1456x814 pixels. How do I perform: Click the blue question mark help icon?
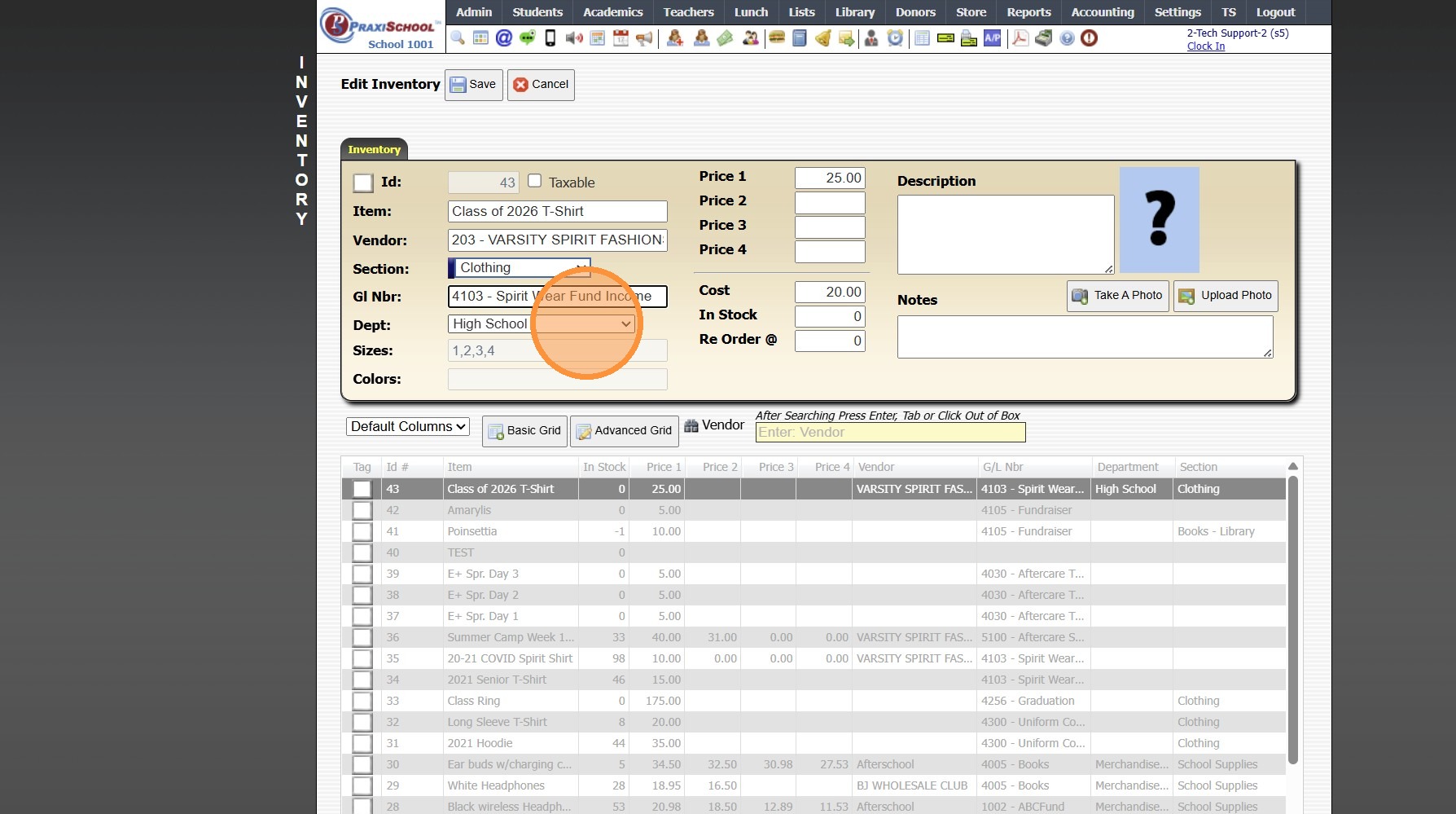coord(1067,38)
